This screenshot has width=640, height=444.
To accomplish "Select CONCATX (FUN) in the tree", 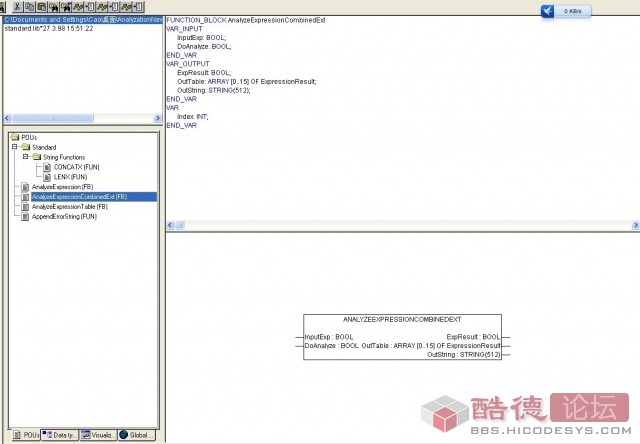I will pos(75,167).
